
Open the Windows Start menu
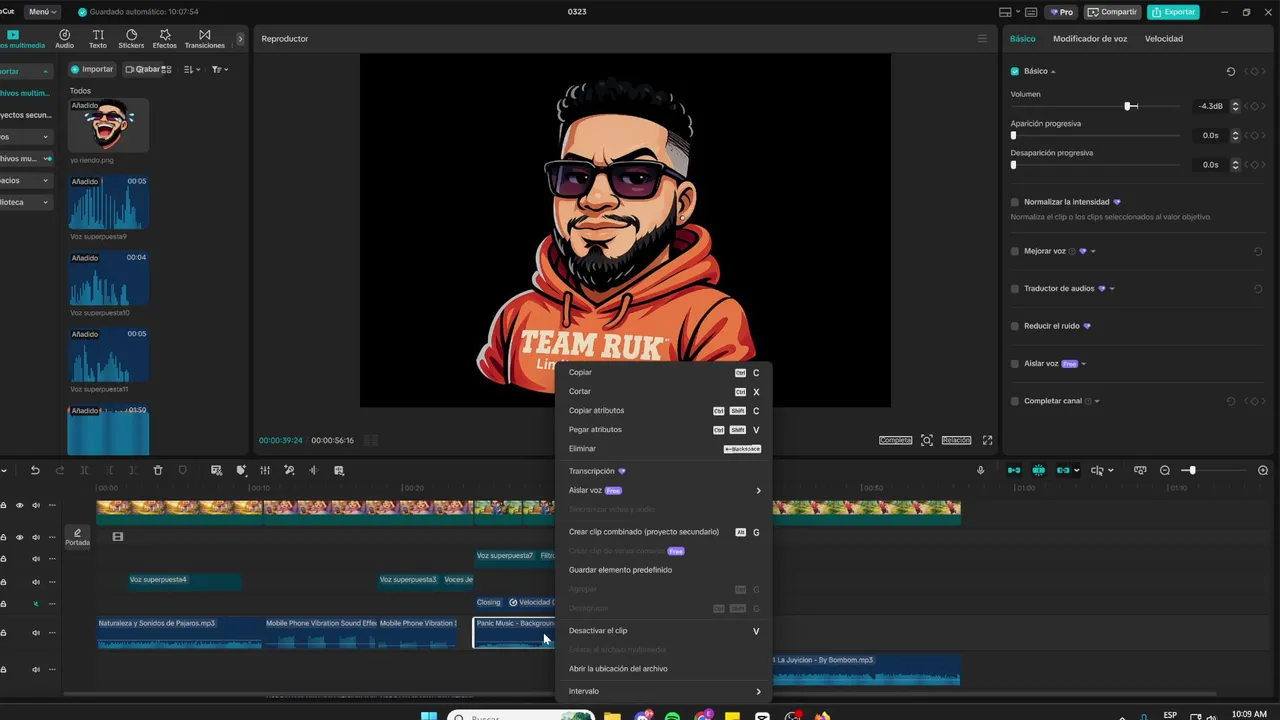click(x=429, y=716)
